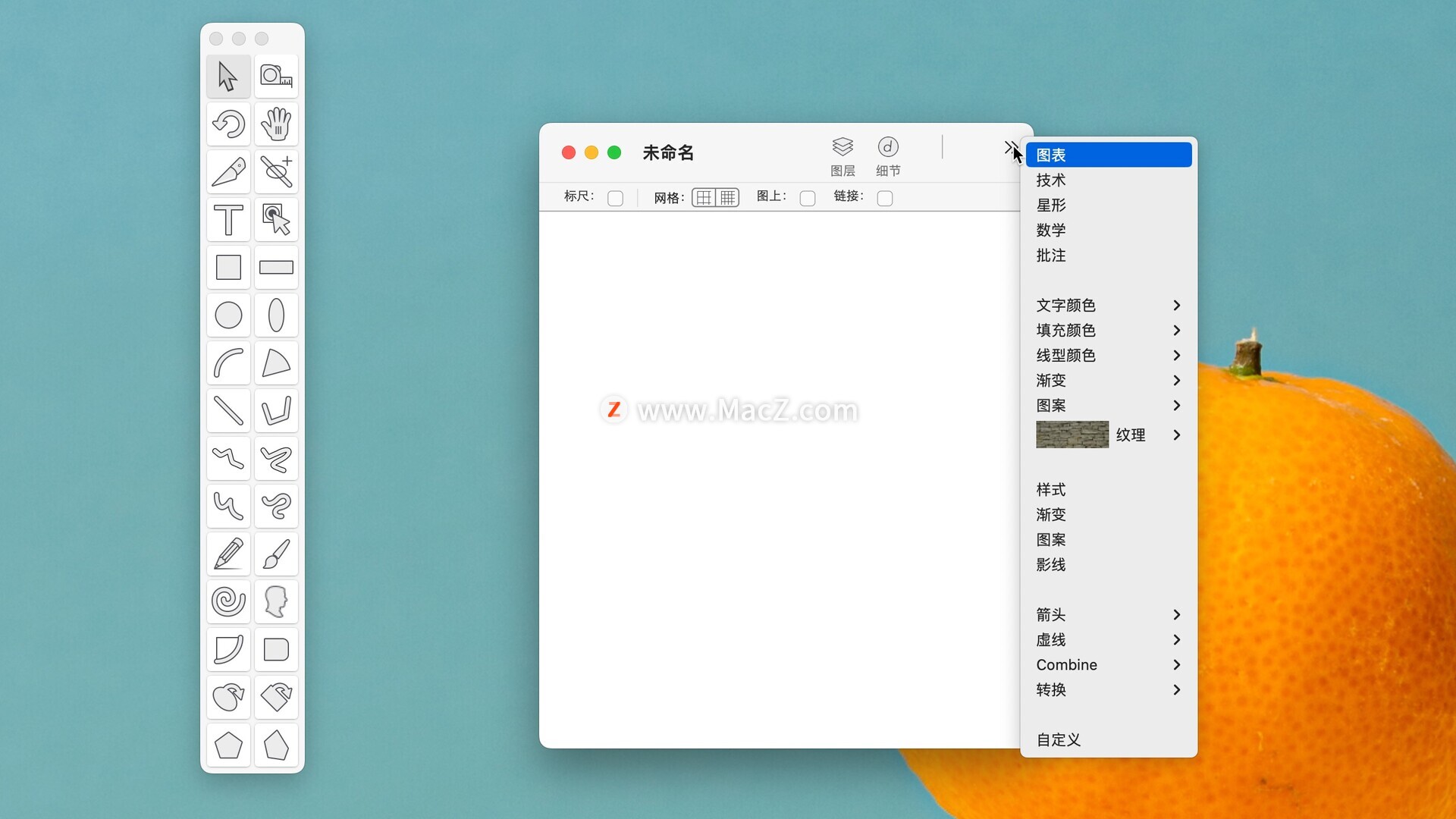The height and width of the screenshot is (819, 1456).
Task: Choose 批注 from the menu
Action: click(1109, 255)
